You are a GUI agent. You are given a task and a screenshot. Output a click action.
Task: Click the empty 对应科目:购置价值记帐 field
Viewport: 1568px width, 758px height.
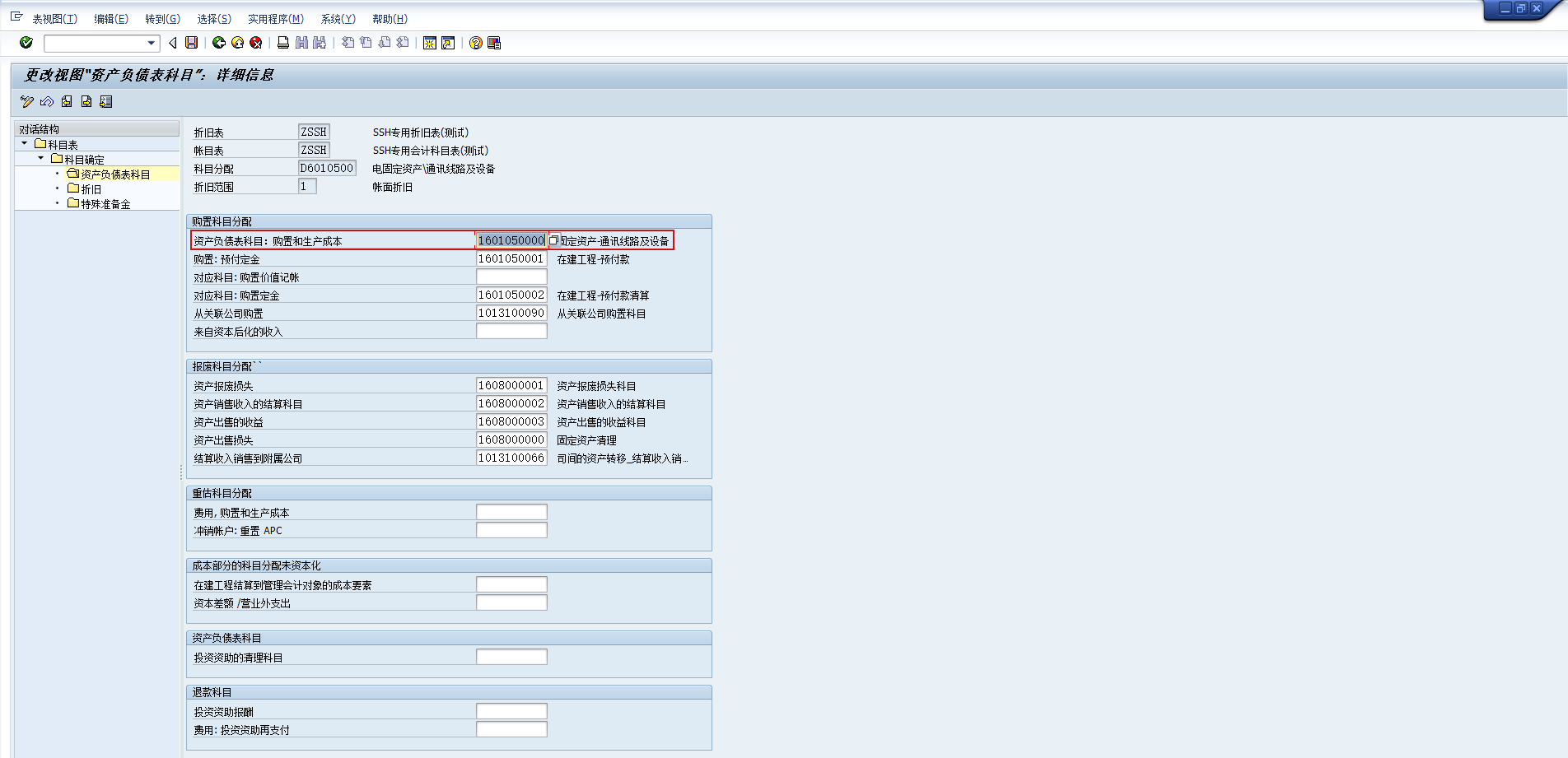pos(511,277)
